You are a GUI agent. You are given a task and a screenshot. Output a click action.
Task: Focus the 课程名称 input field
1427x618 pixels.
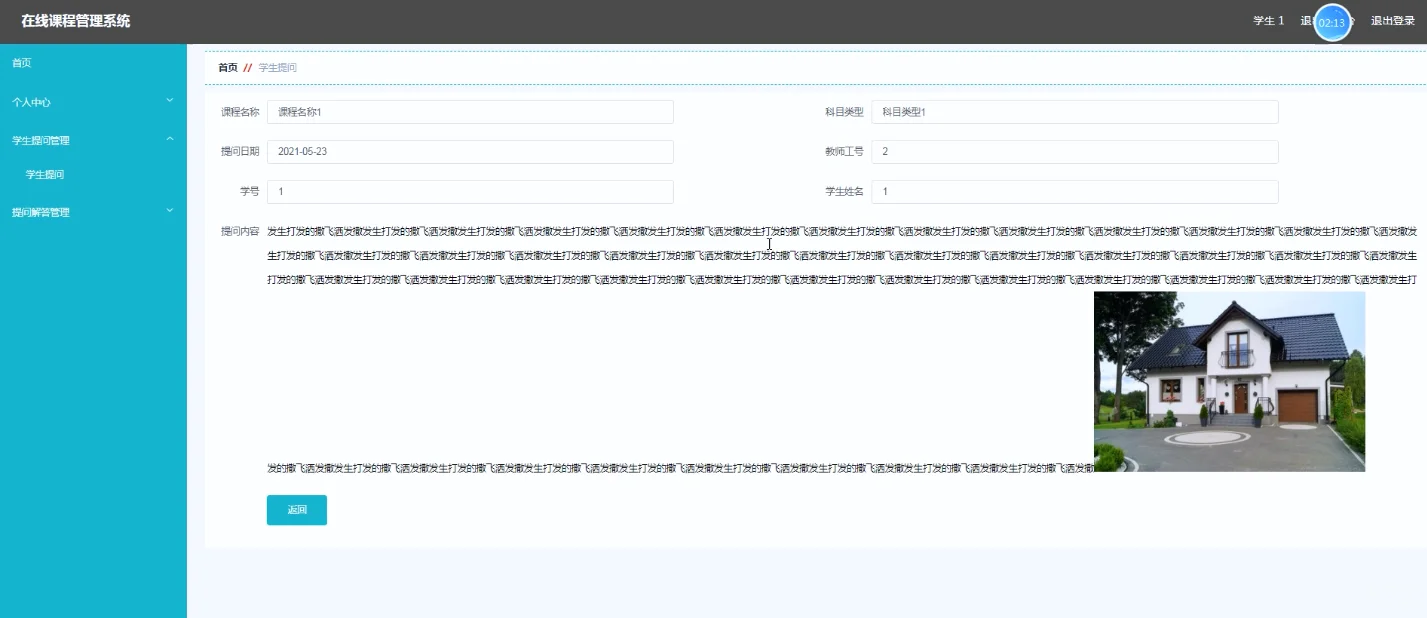470,111
